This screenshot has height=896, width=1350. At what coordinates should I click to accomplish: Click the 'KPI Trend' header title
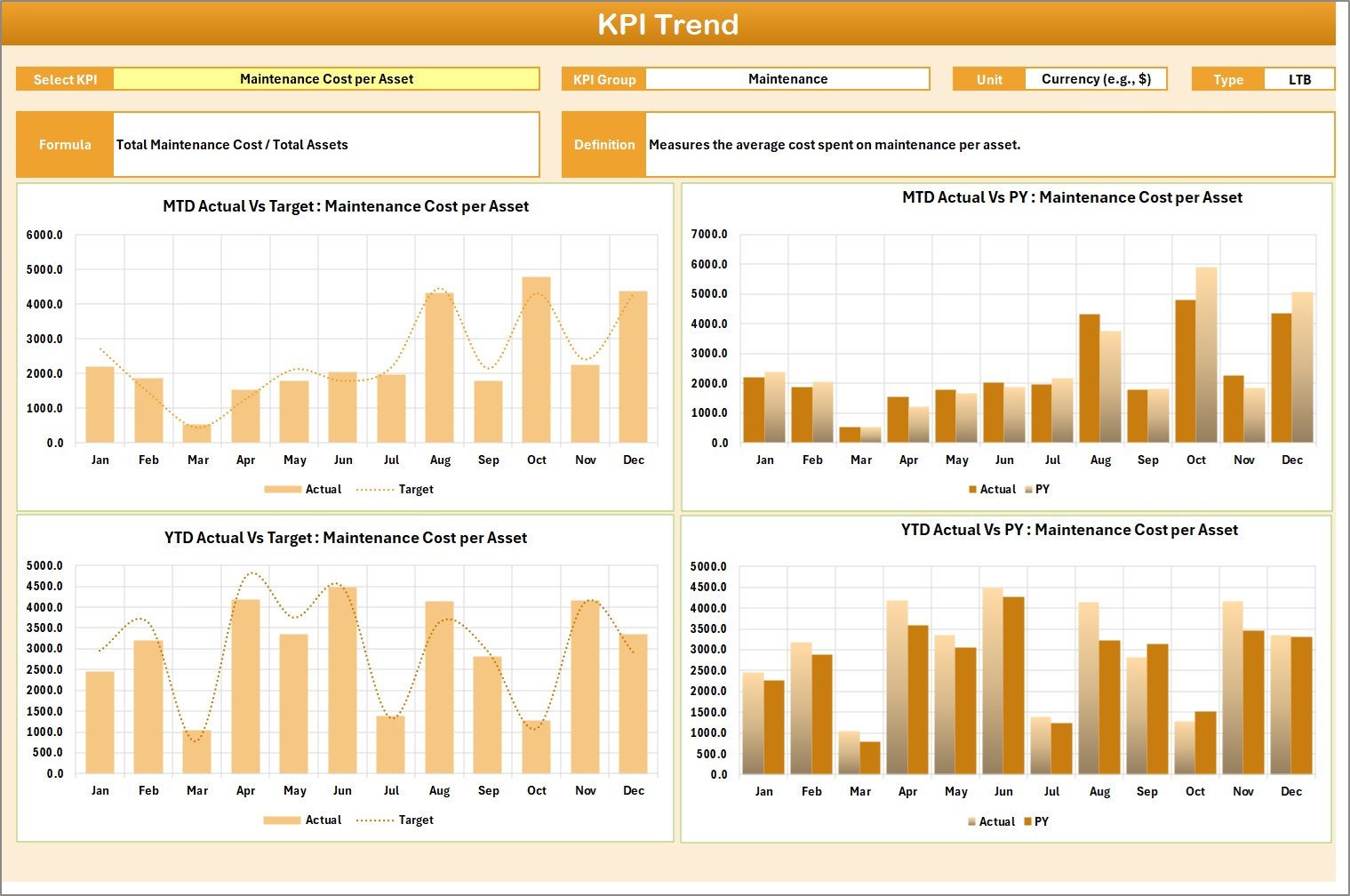click(x=667, y=24)
